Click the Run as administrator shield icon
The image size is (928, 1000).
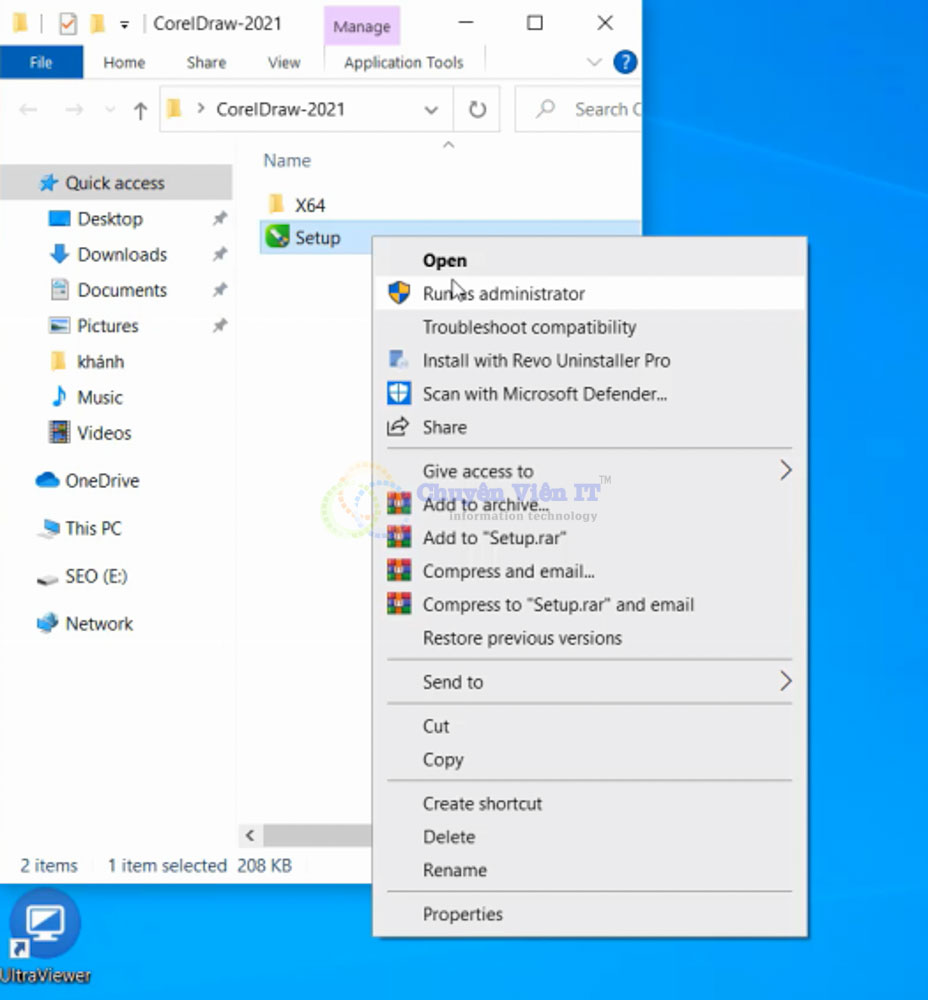(399, 293)
